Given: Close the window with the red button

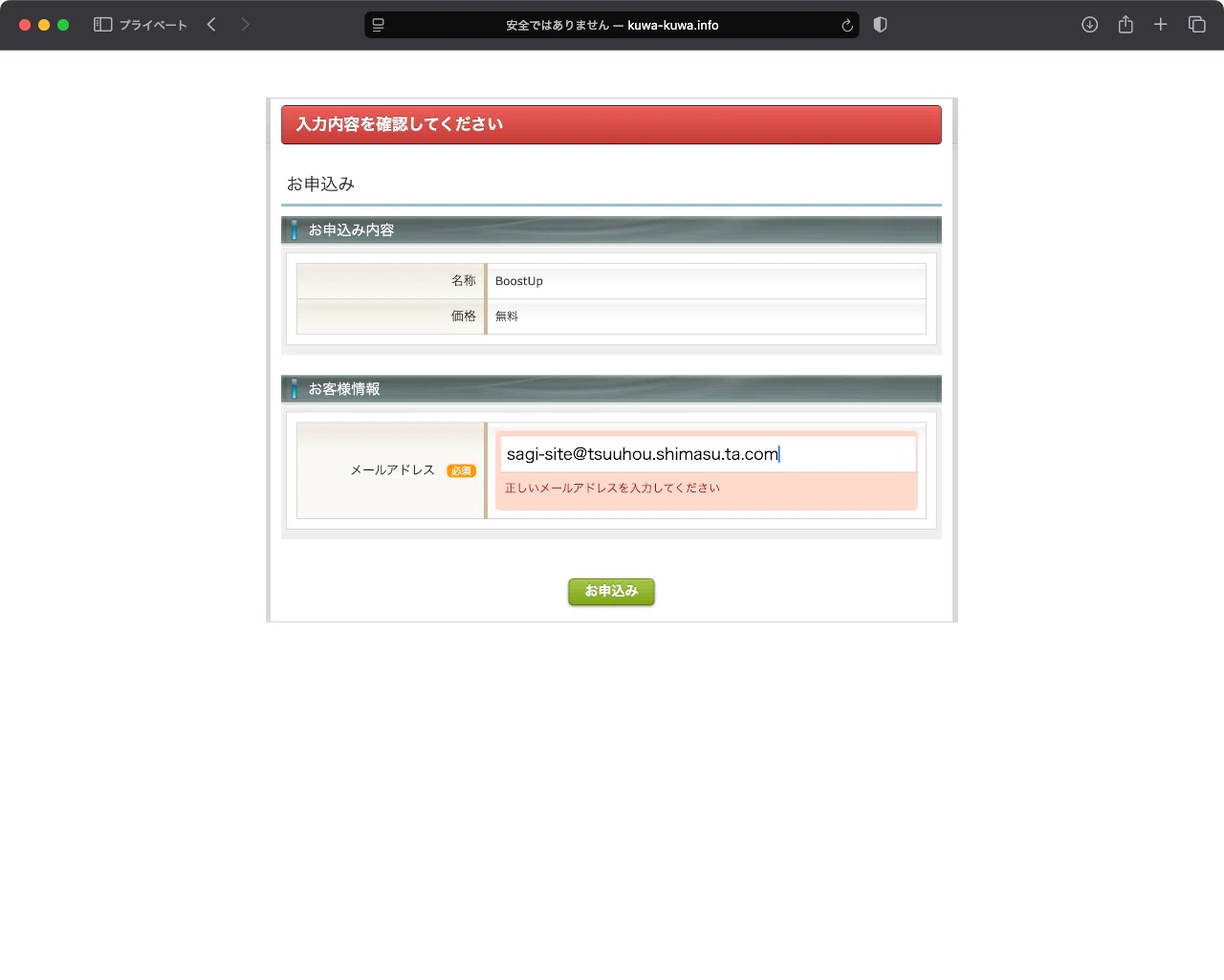Looking at the screenshot, I should (x=25, y=25).
